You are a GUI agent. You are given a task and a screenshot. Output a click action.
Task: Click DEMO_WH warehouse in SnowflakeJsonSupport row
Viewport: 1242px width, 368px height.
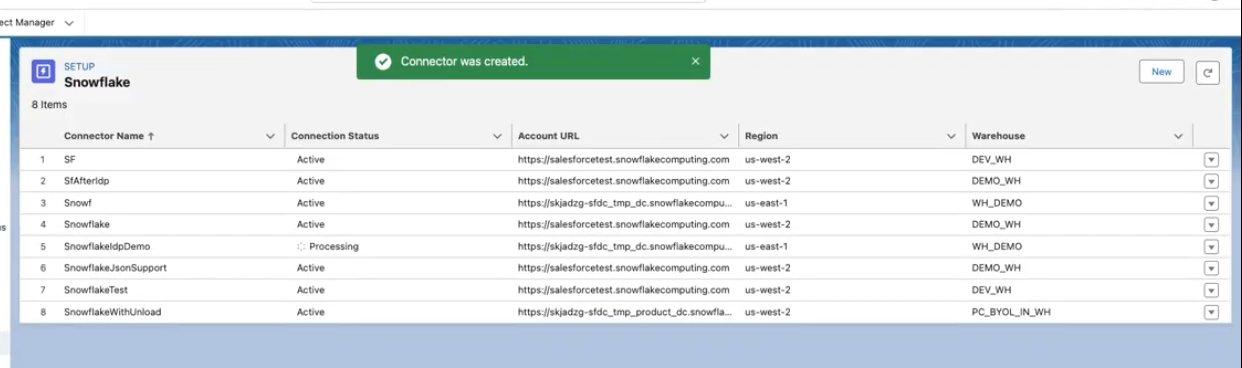[x=996, y=268]
